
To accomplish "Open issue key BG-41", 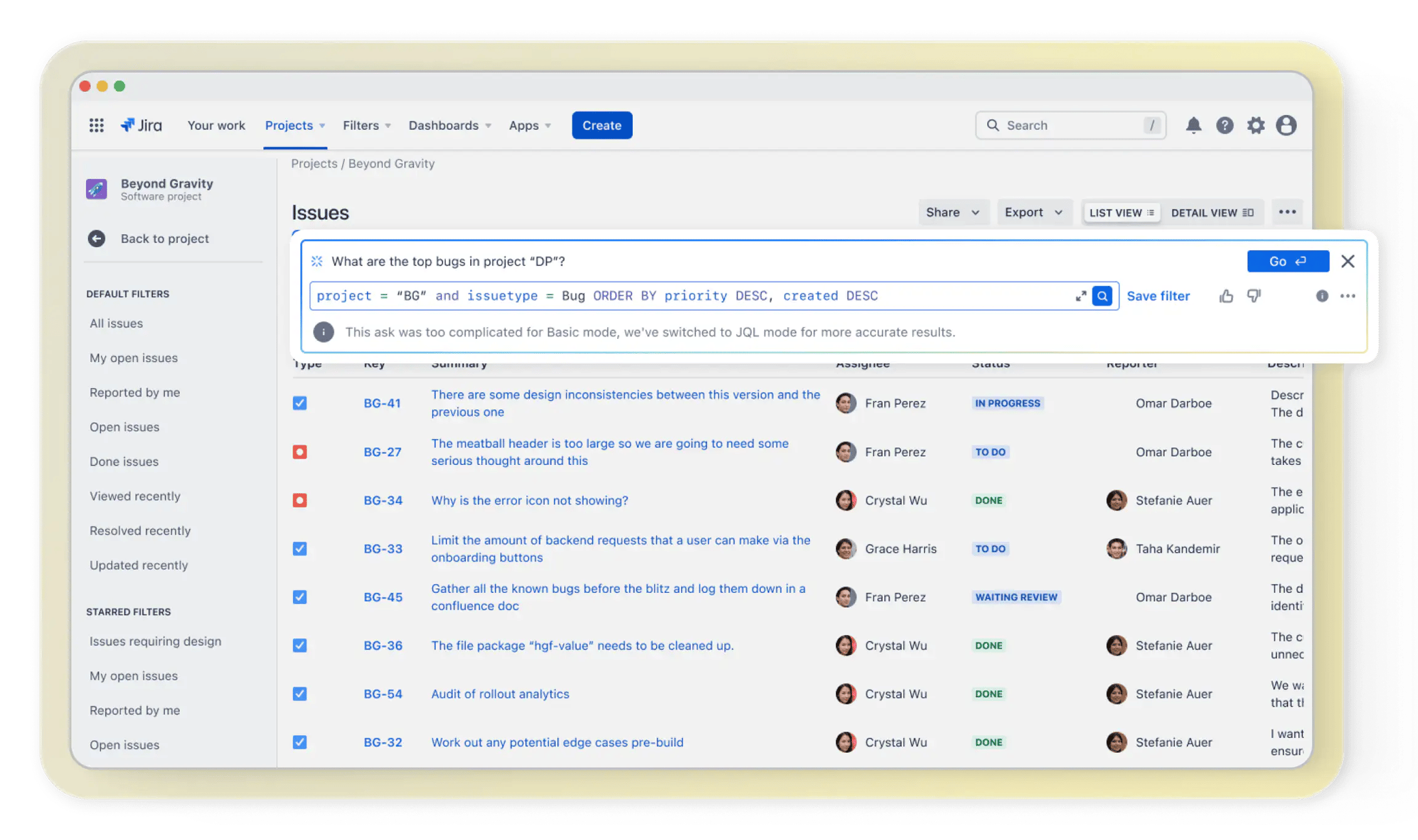I will pos(382,404).
